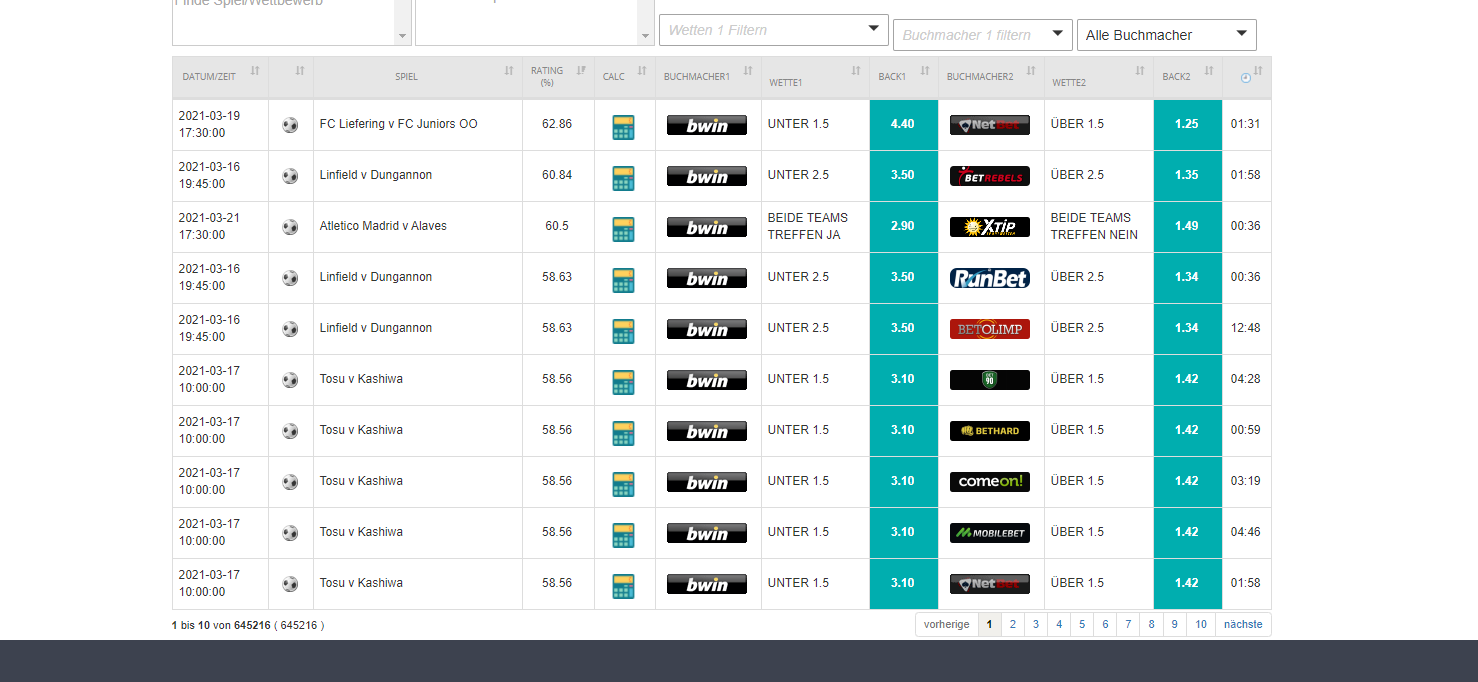This screenshot has width=1478, height=682.
Task: Click Back2 odds 1.25
Action: (x=1188, y=125)
